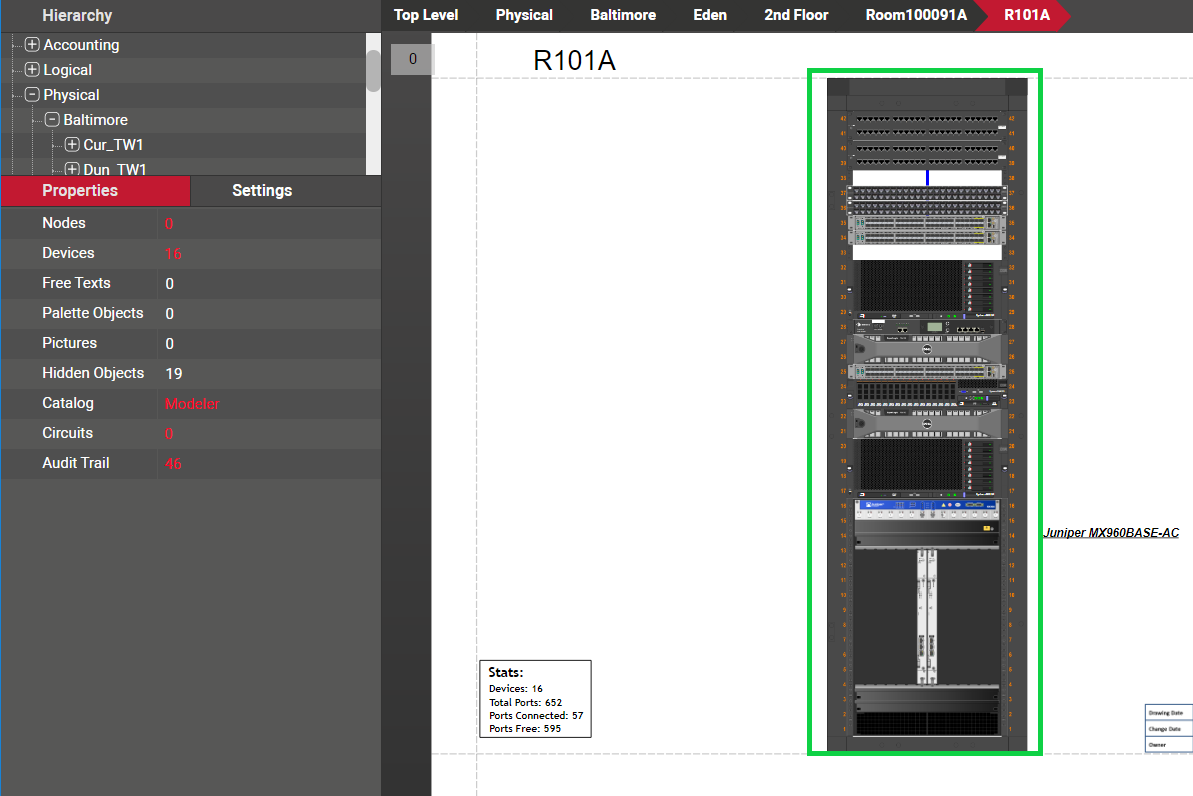
Task: Collapse the Physical tree node
Action: click(32, 95)
